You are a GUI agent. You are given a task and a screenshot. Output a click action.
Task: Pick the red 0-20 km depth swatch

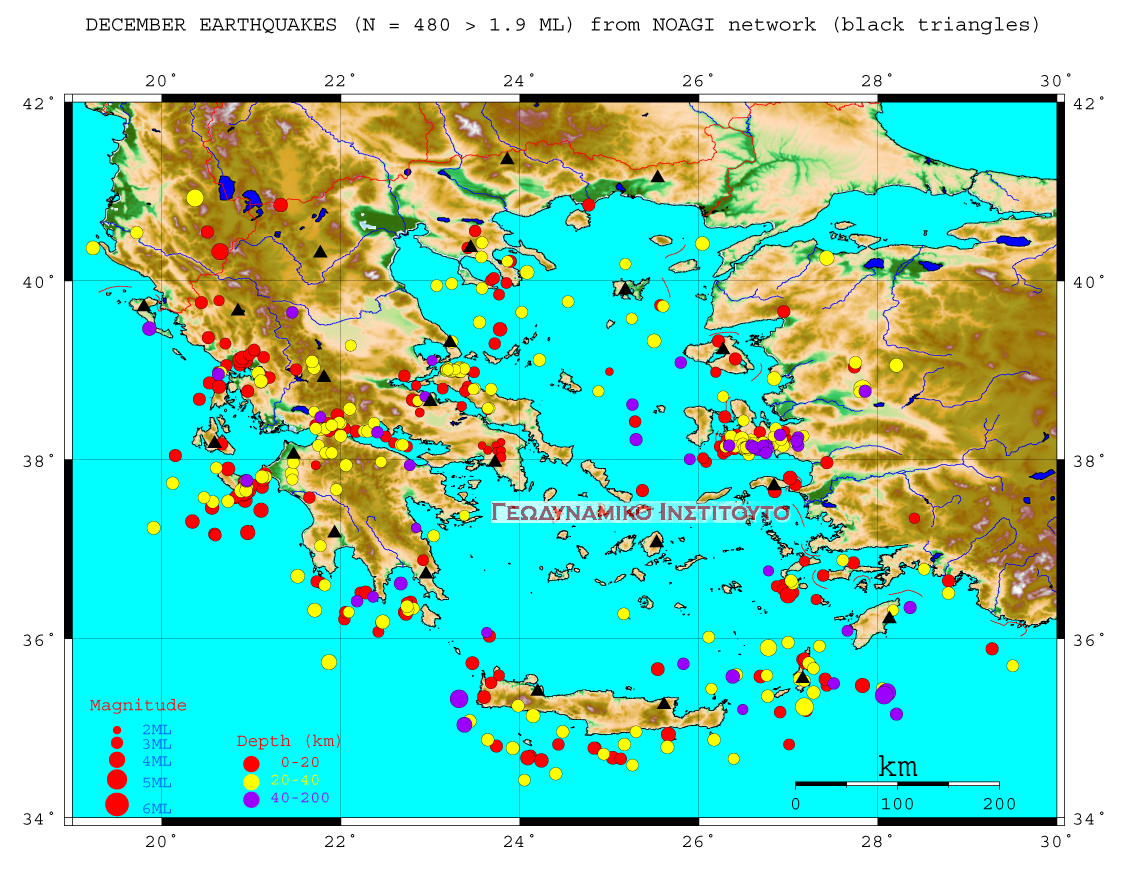[251, 763]
